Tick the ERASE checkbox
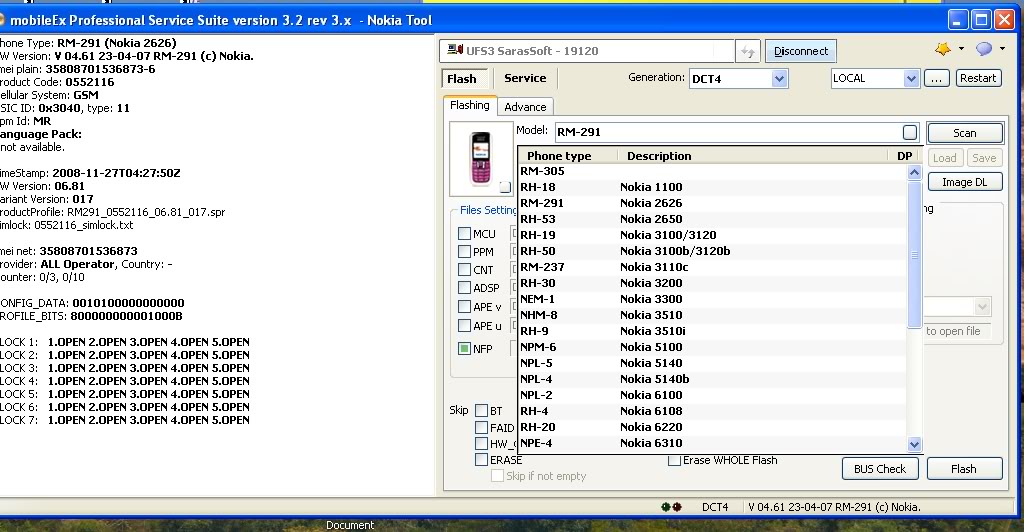This screenshot has width=1024, height=532. [481, 460]
